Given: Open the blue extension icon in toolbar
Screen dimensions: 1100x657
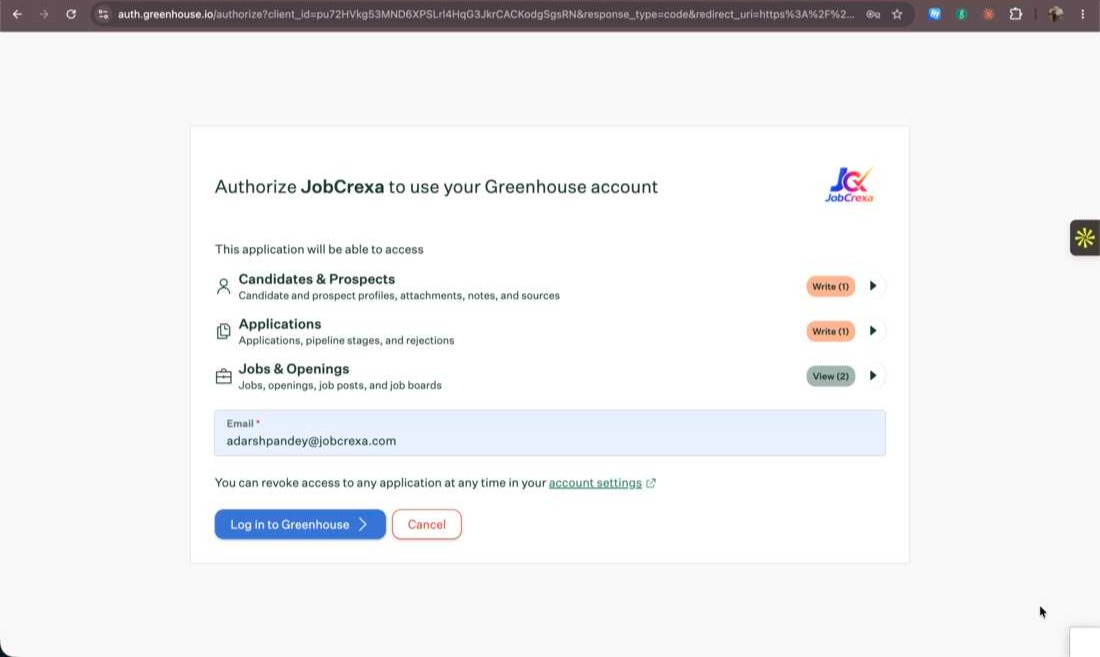Looking at the screenshot, I should click(934, 14).
